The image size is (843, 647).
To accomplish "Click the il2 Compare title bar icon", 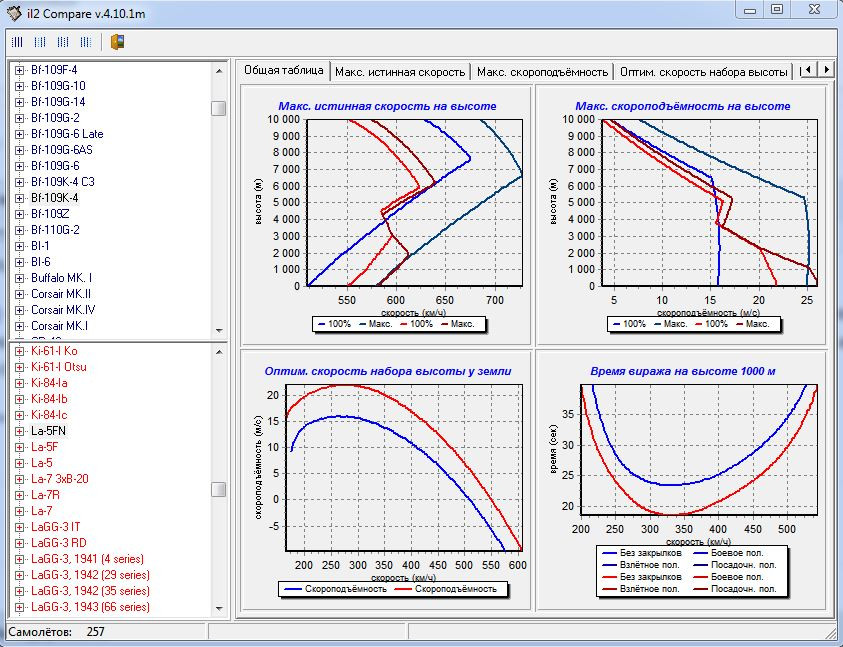I will (13, 11).
